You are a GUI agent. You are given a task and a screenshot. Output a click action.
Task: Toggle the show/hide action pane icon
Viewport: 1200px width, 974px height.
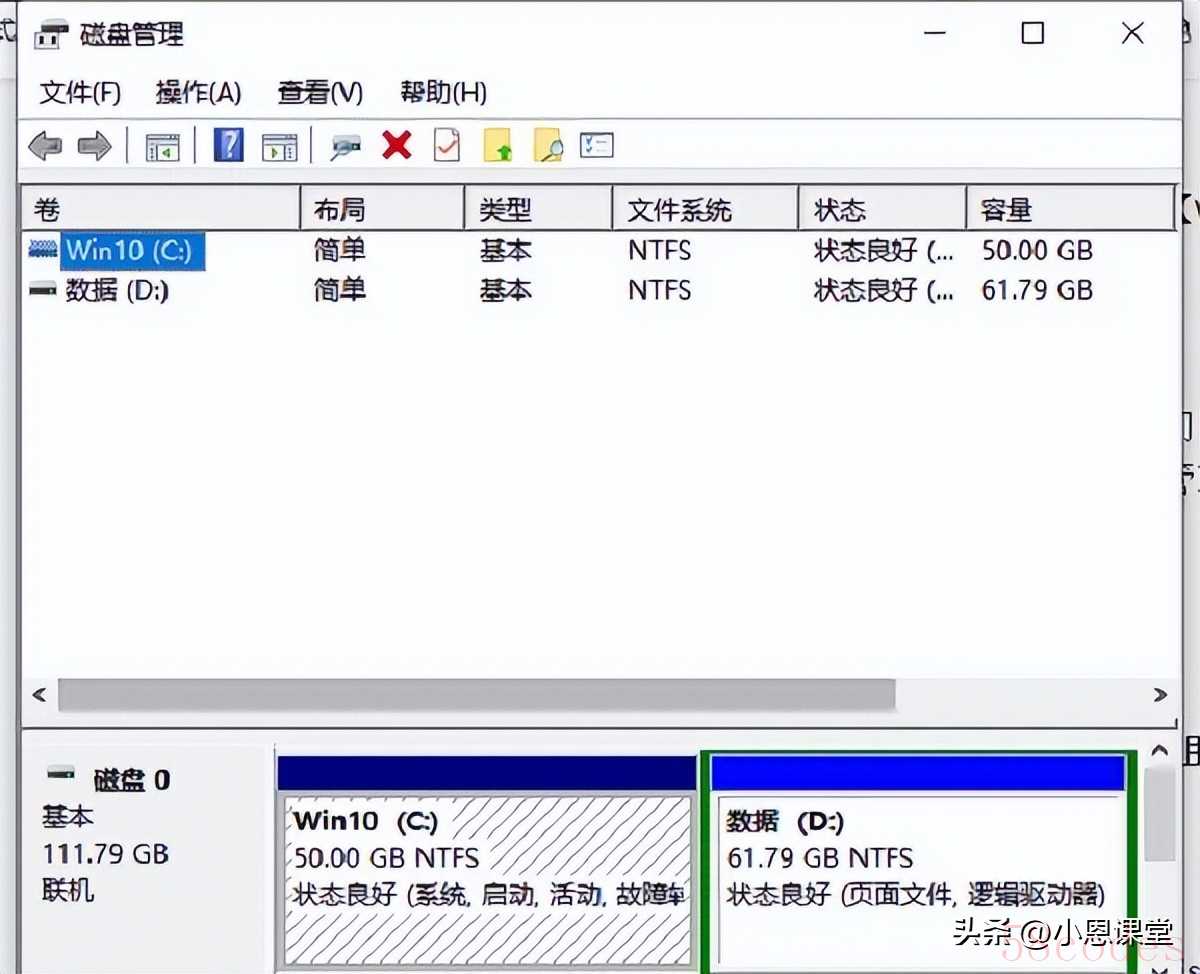[279, 147]
